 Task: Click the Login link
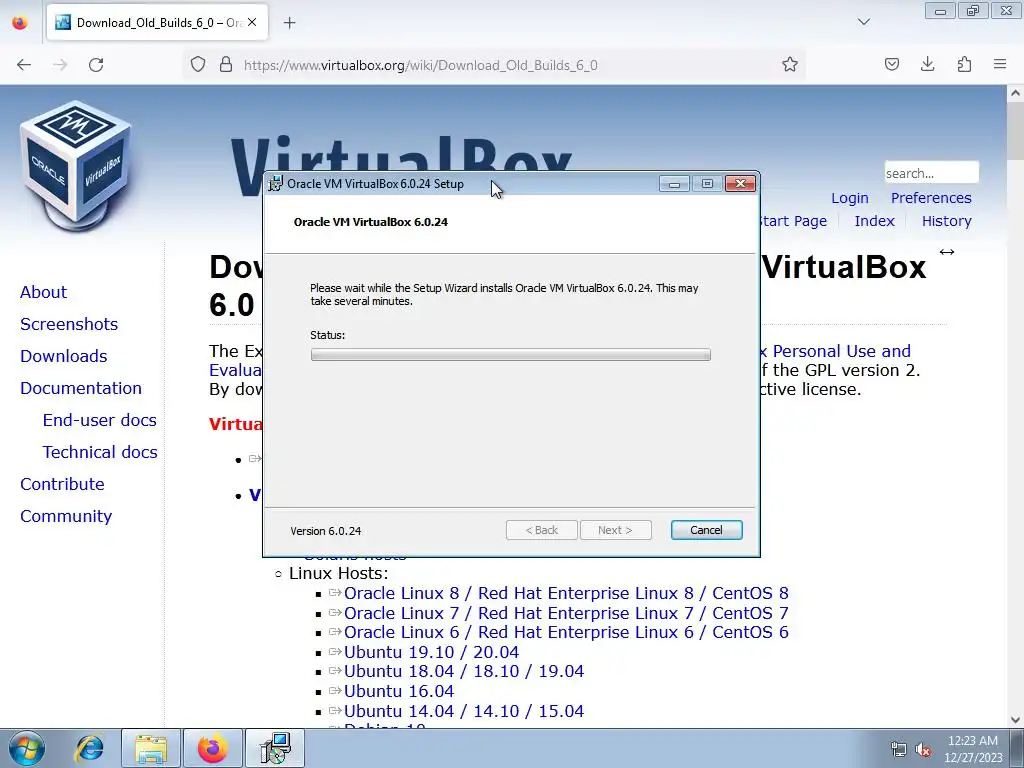pos(850,198)
